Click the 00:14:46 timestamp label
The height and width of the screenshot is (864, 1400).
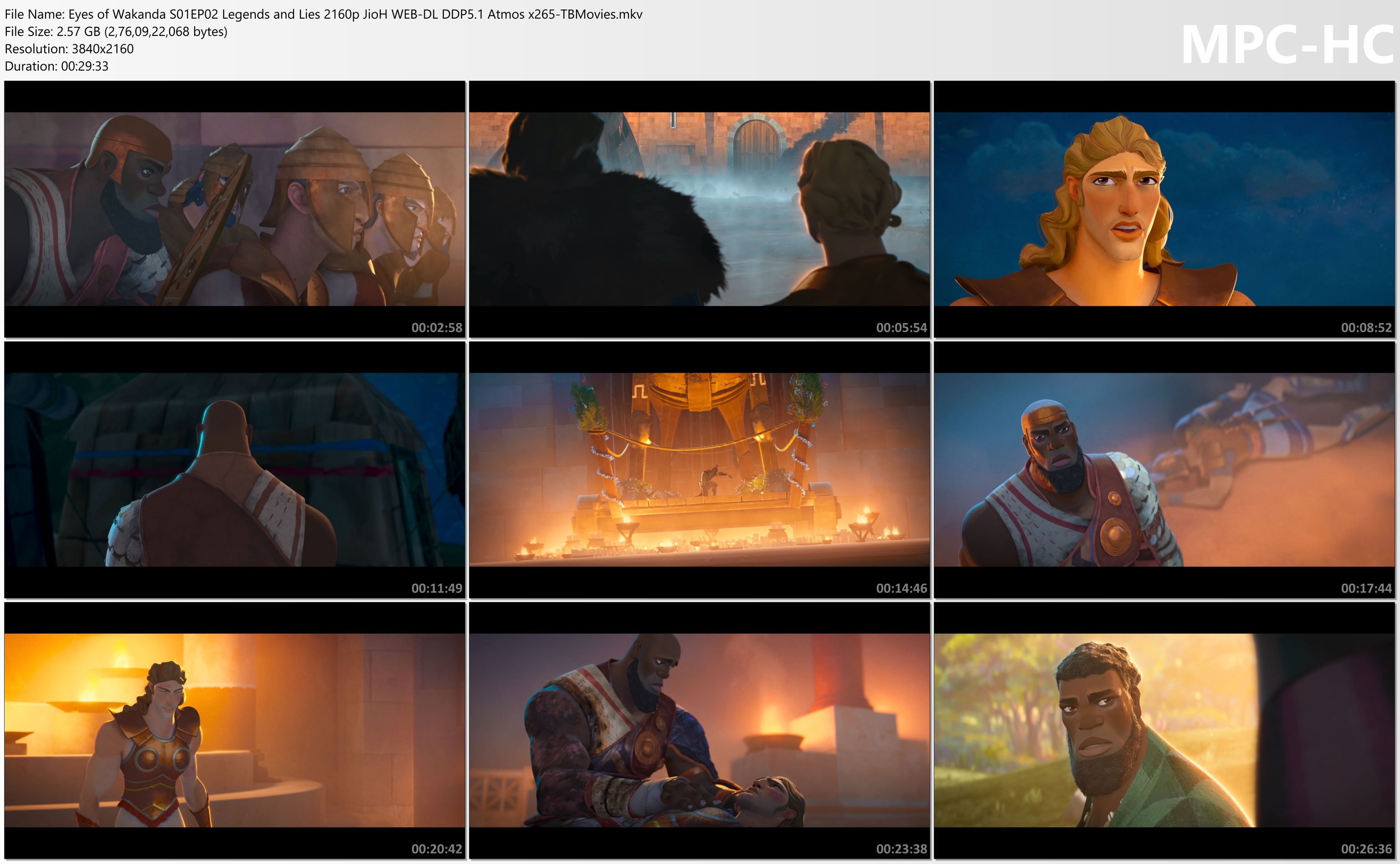coord(902,588)
